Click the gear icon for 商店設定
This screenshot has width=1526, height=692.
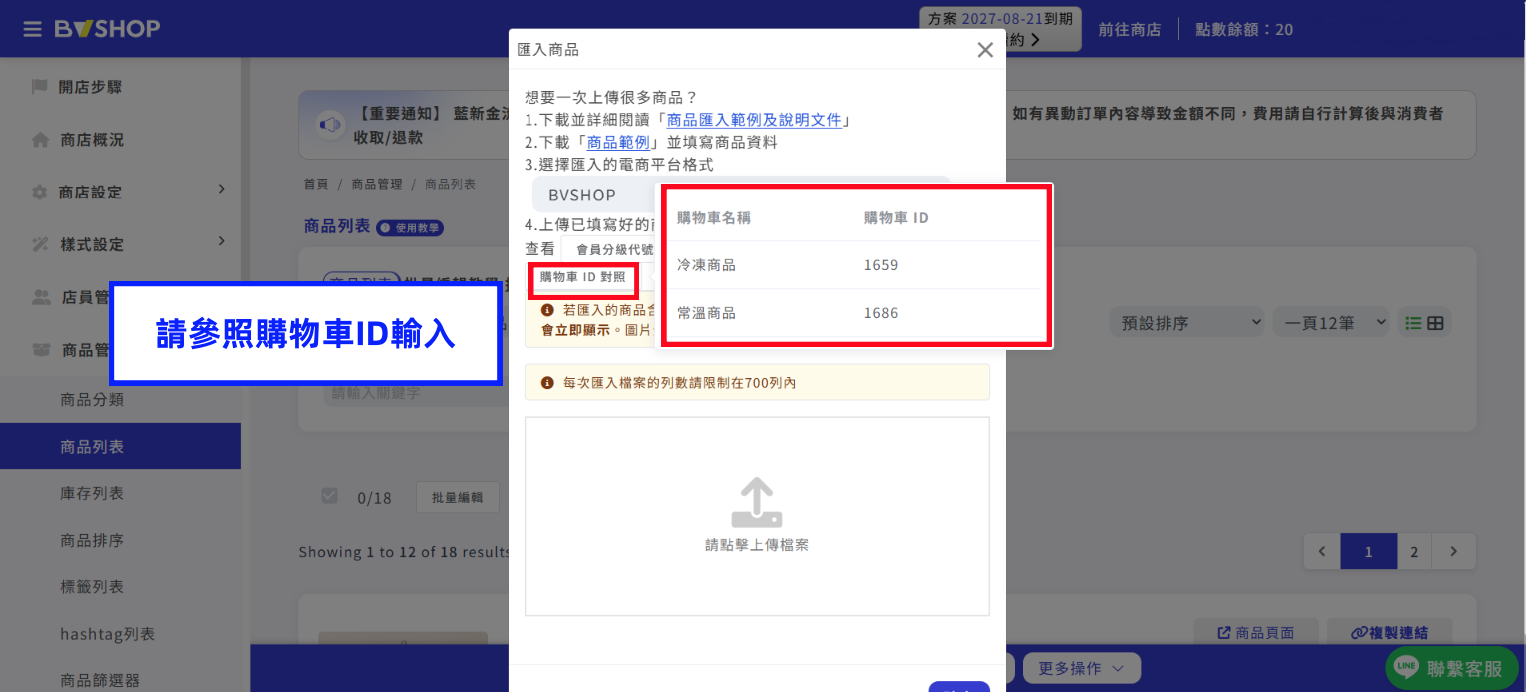coord(40,192)
